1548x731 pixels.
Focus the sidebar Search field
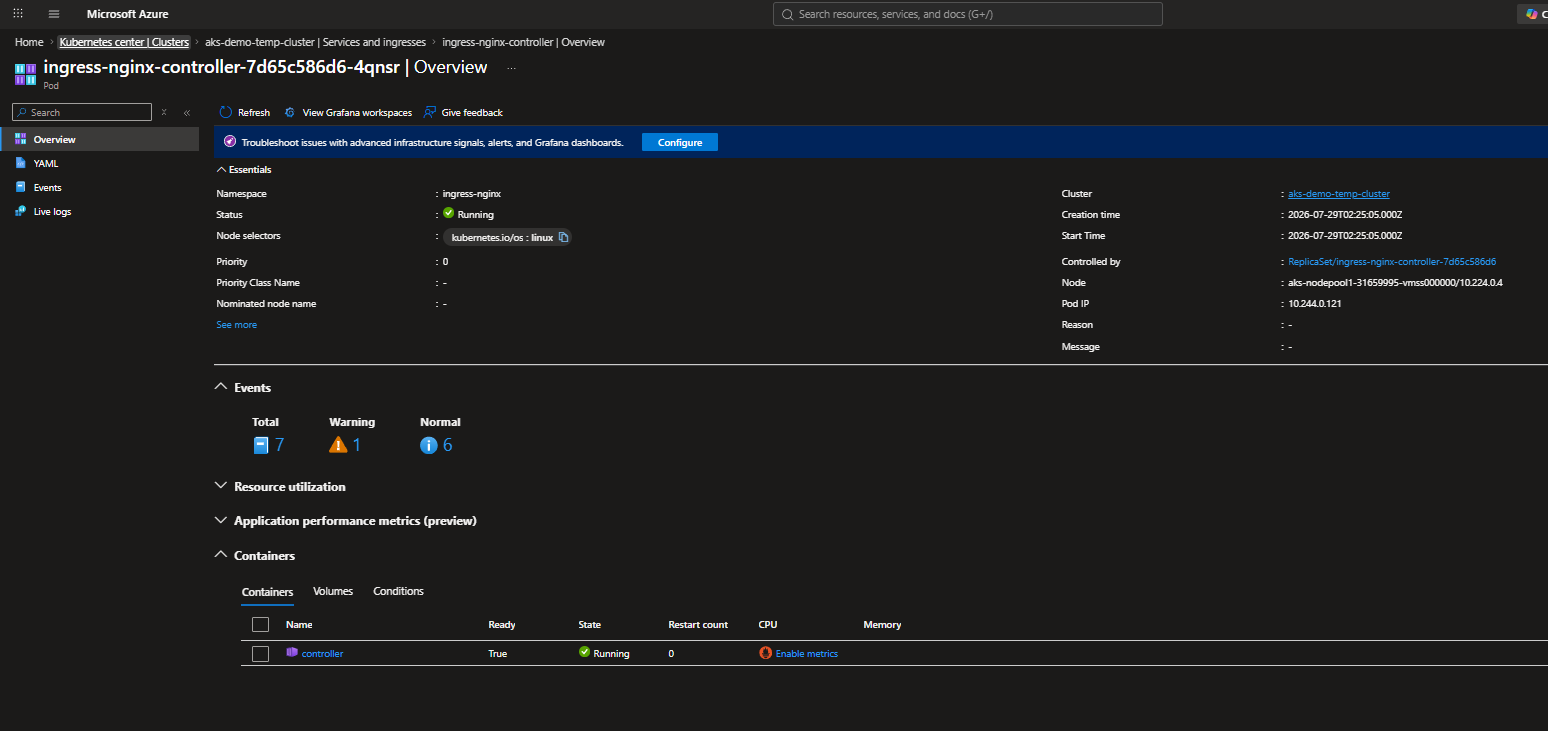[x=82, y=112]
